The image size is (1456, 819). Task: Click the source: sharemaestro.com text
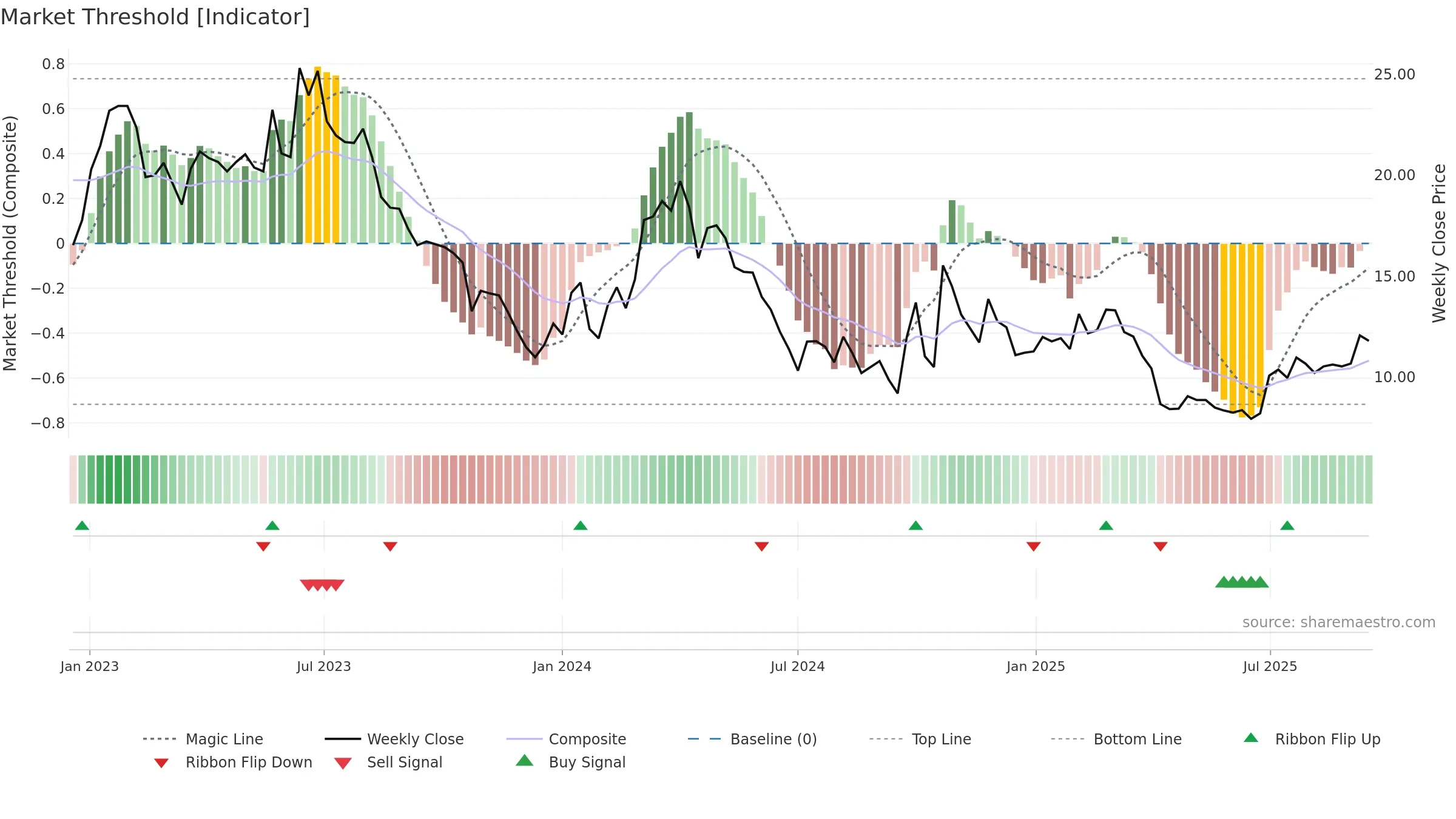(1339, 622)
